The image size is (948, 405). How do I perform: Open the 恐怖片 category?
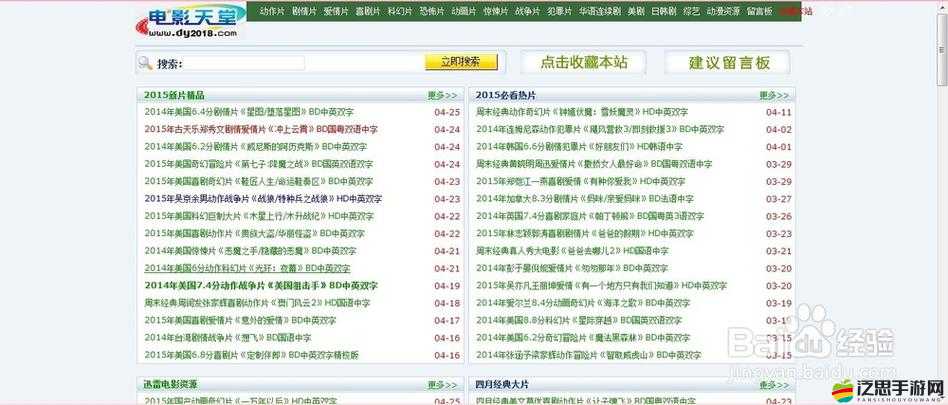point(432,11)
